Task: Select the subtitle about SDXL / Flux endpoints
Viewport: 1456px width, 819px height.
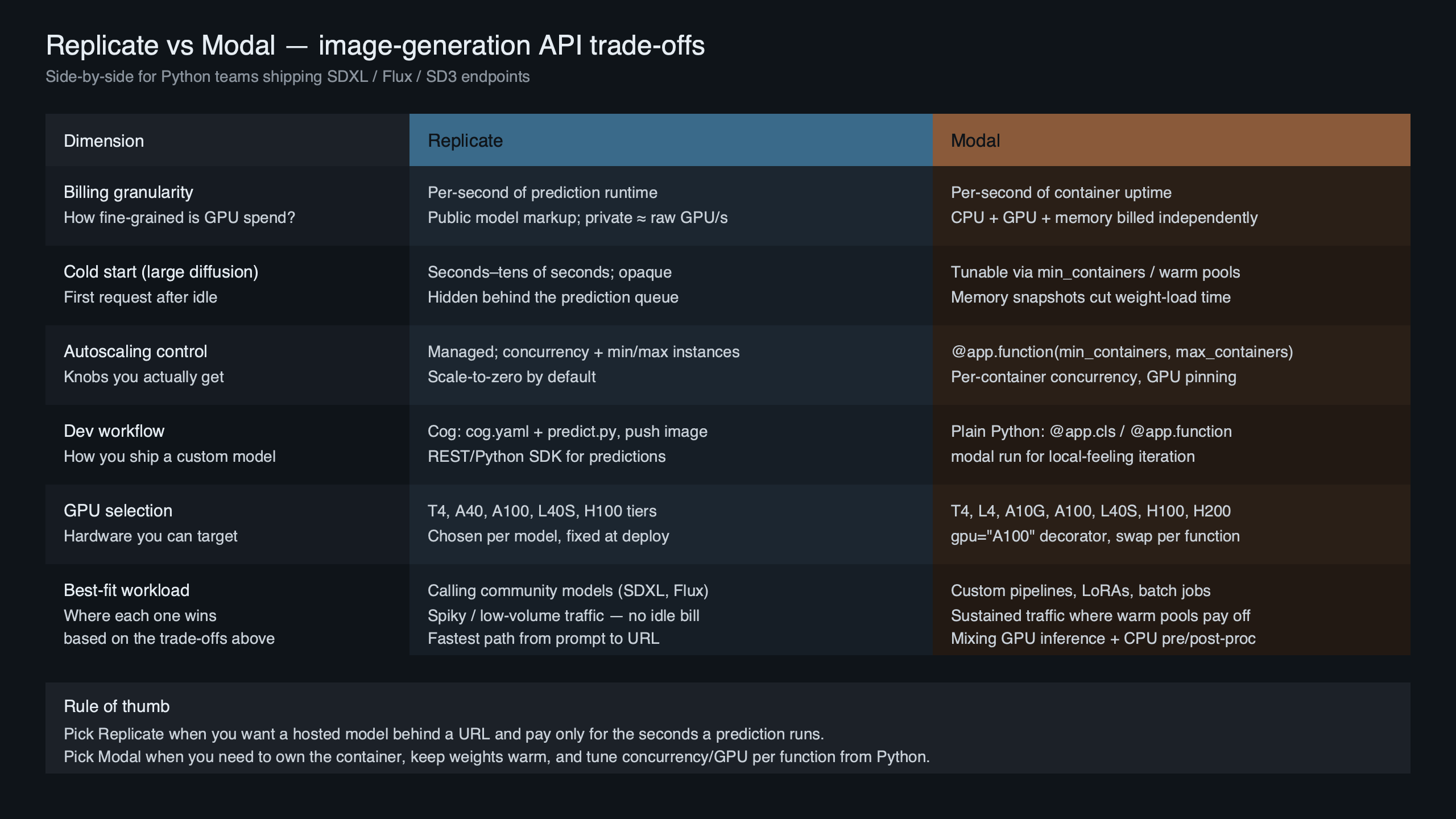Action: (288, 76)
